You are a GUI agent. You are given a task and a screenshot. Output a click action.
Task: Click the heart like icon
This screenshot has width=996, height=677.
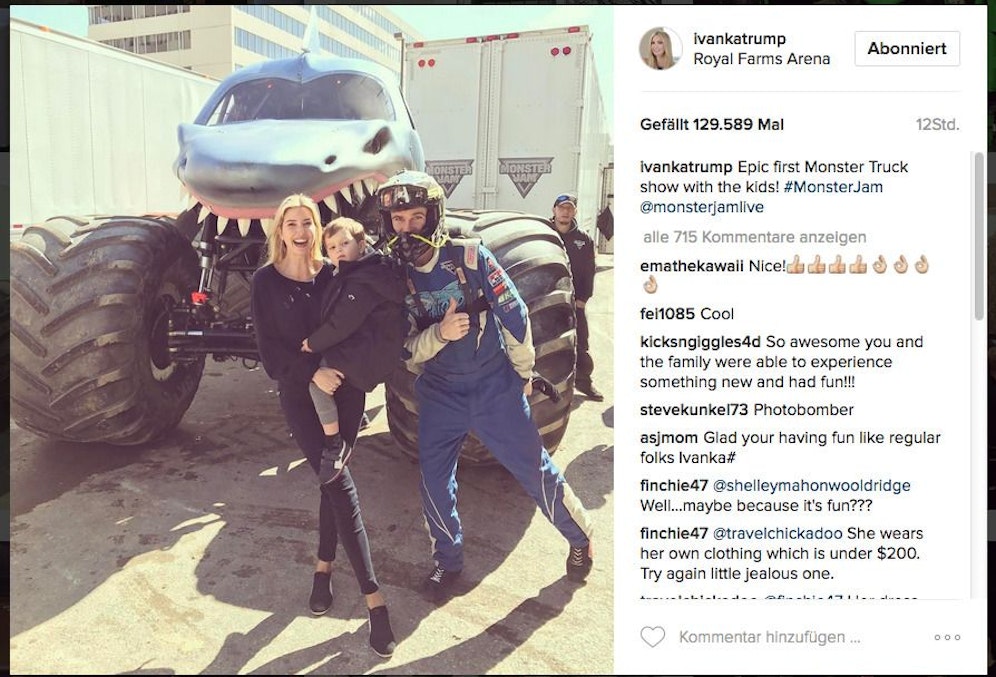click(x=652, y=636)
